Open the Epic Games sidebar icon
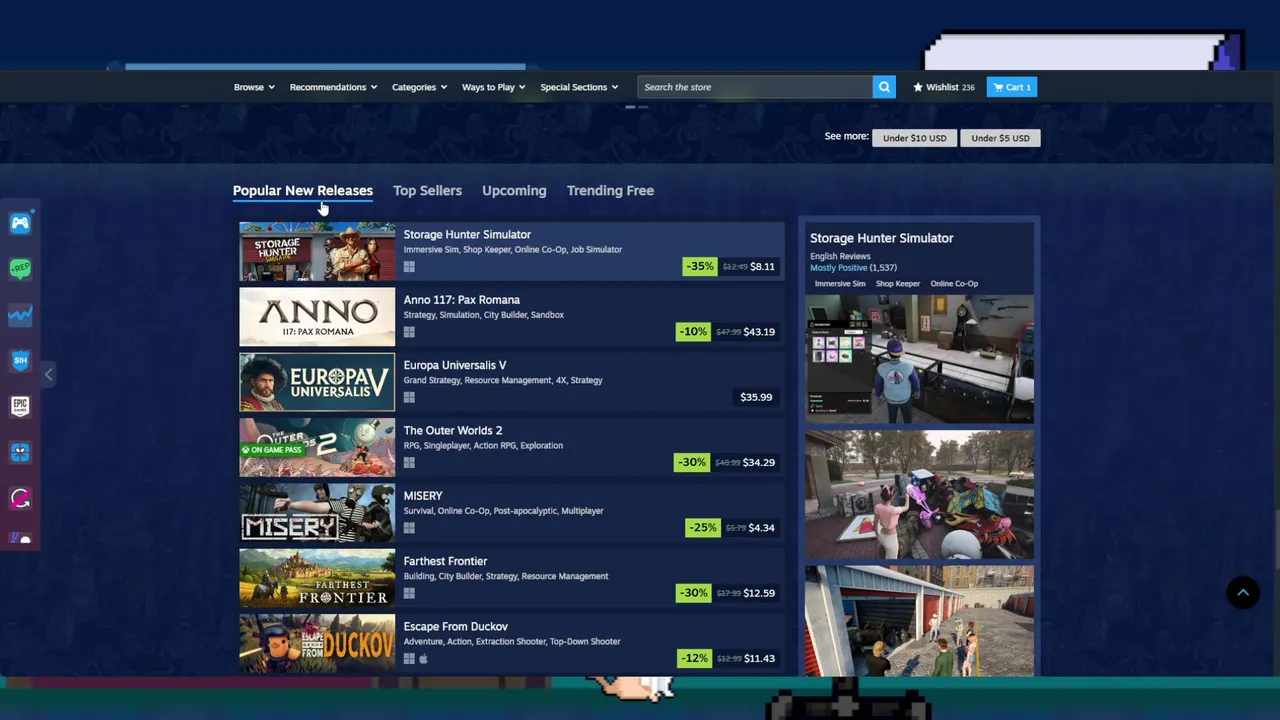 pos(20,406)
